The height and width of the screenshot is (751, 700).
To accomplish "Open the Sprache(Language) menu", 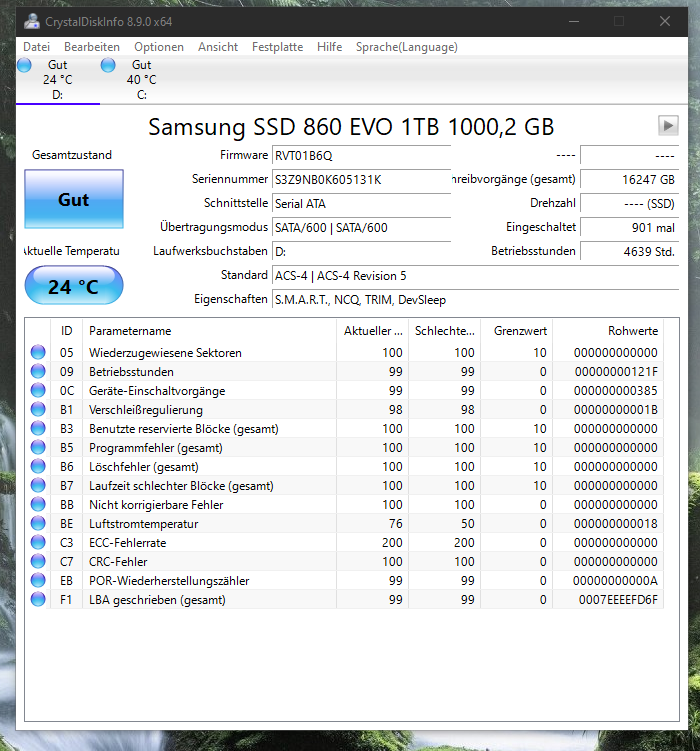I will point(406,47).
